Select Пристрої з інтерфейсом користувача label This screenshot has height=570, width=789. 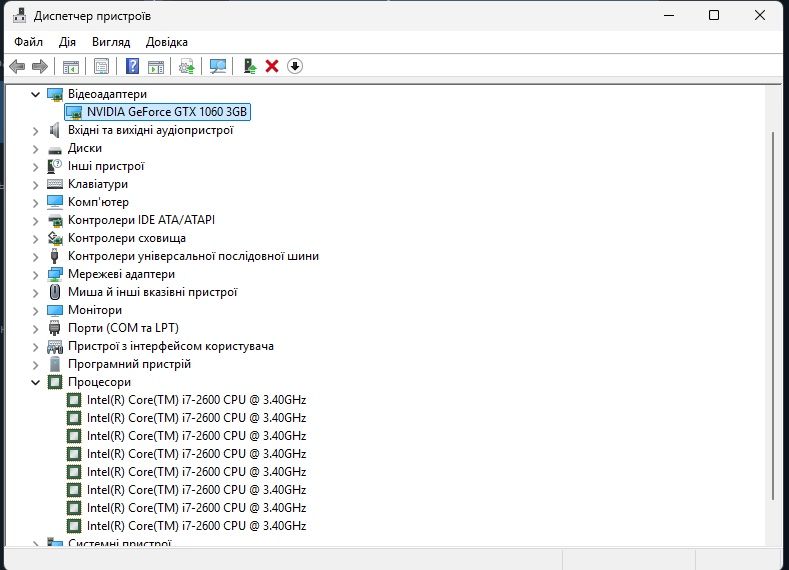pos(171,346)
